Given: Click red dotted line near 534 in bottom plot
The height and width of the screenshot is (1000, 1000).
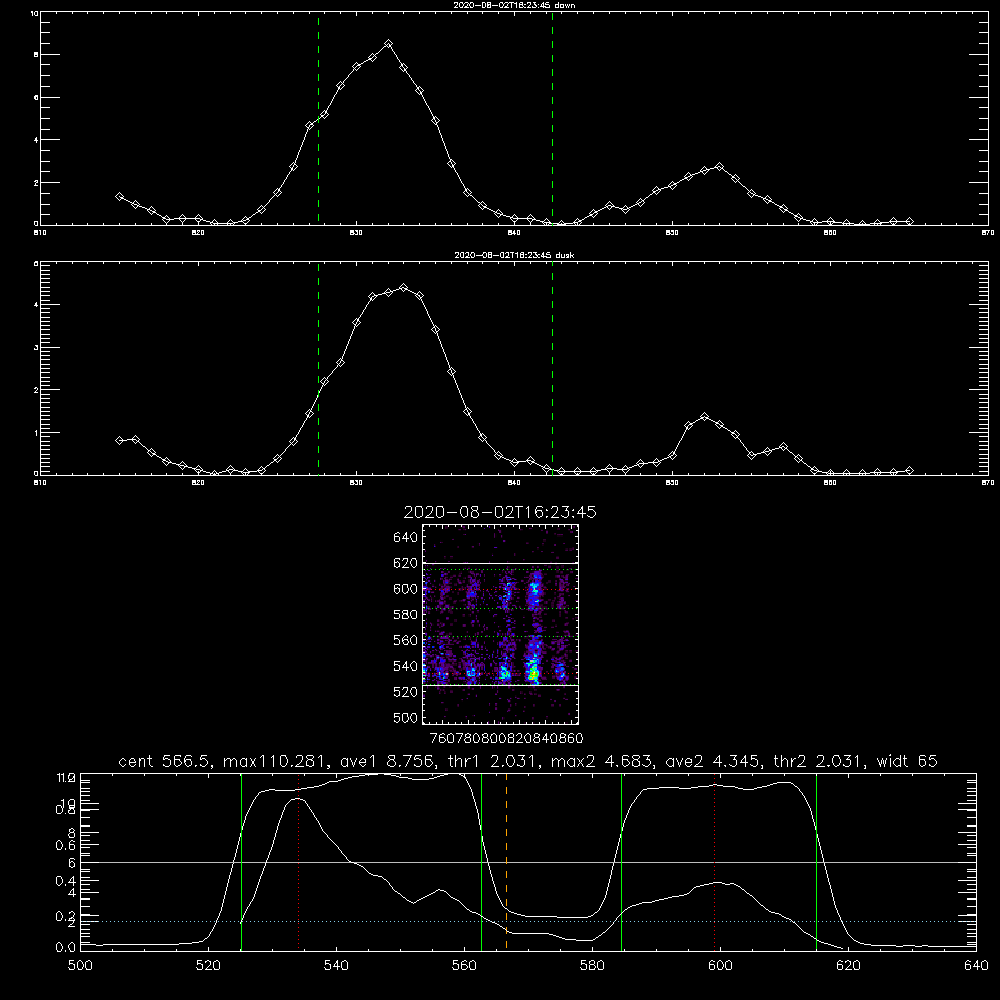Looking at the screenshot, I should tap(298, 862).
